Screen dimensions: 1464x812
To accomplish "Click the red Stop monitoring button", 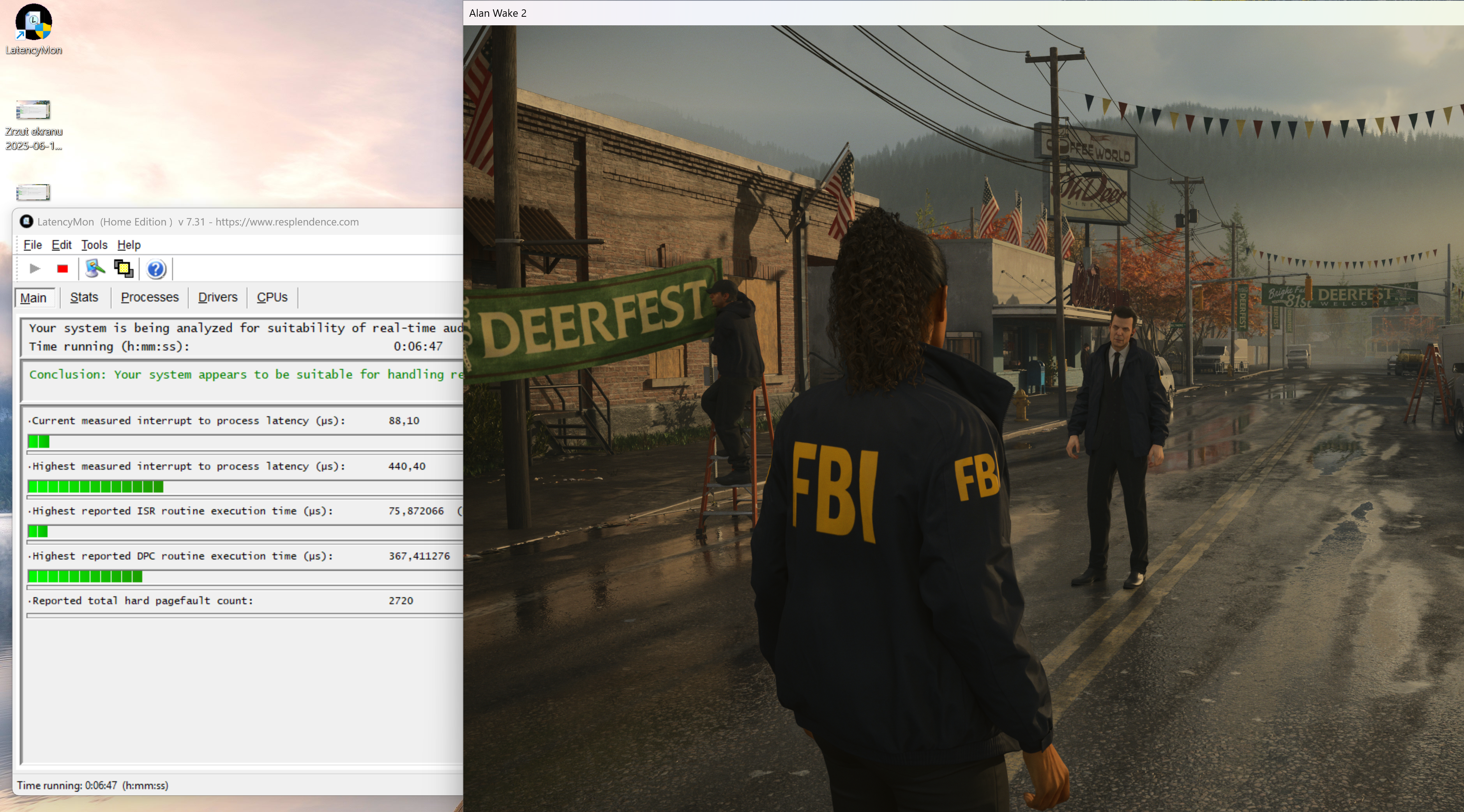I will (62, 269).
